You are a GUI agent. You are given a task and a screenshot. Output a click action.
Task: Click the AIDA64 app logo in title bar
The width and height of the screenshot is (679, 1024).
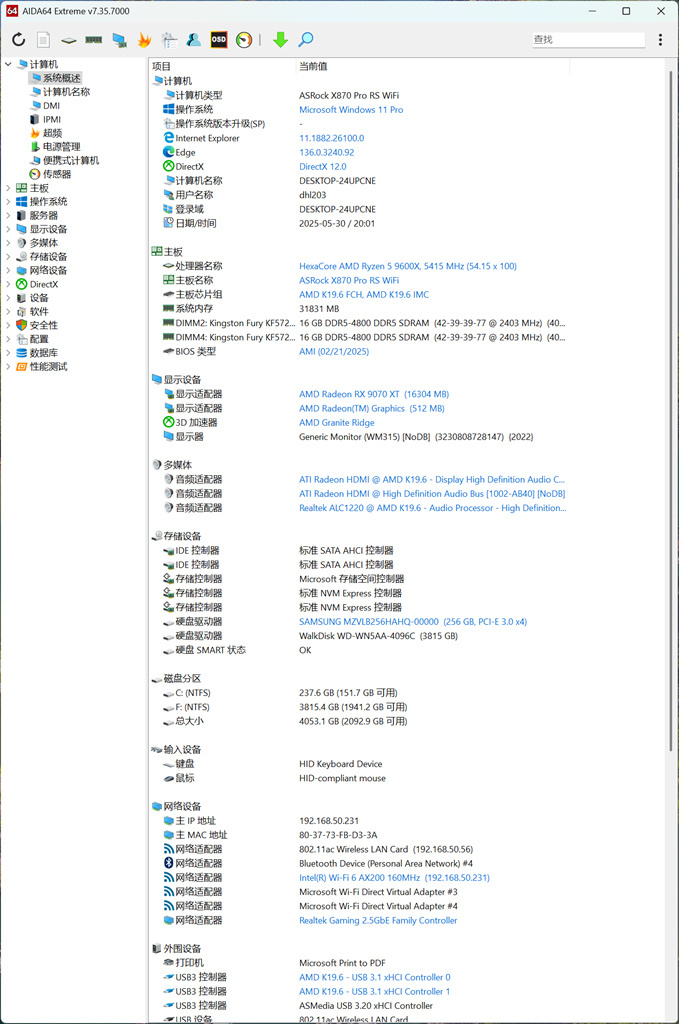pos(12,11)
